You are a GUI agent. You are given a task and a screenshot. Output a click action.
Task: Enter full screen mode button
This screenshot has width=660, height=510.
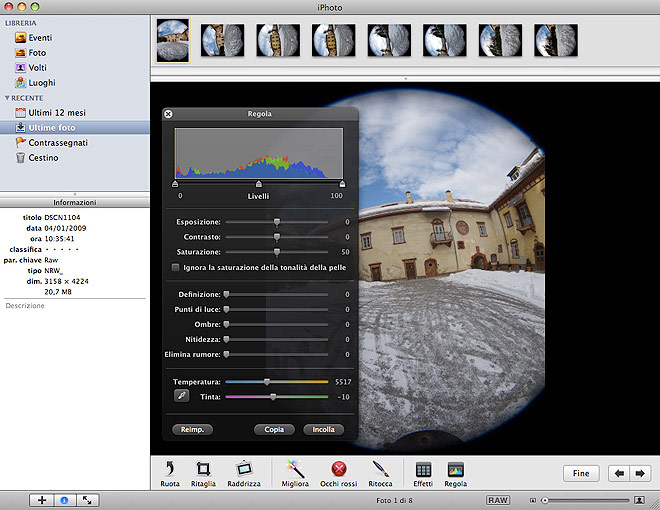87,500
